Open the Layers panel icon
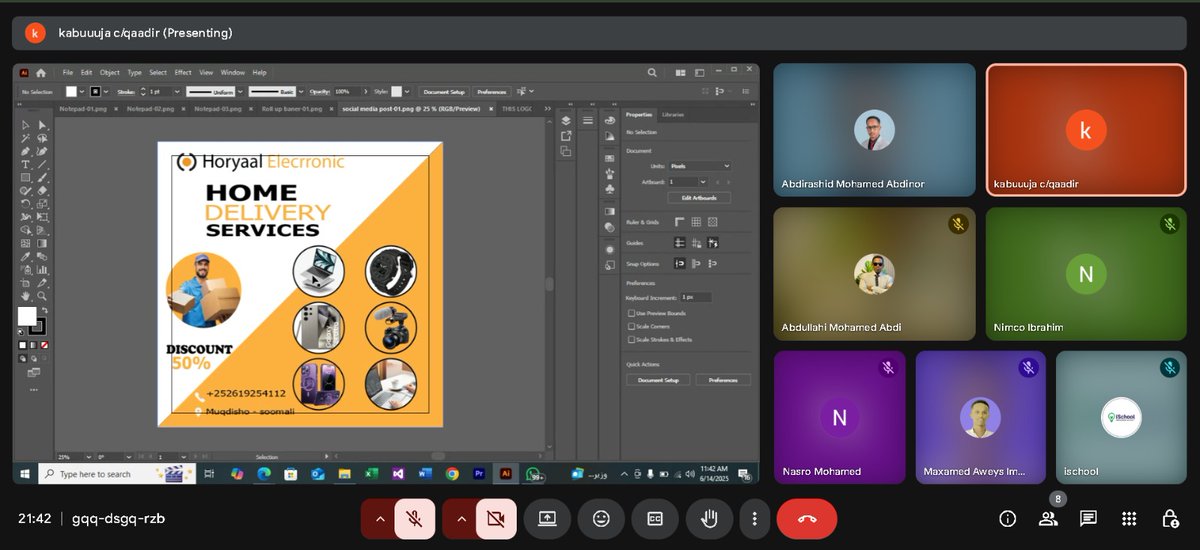This screenshot has width=1200, height=550. (566, 121)
